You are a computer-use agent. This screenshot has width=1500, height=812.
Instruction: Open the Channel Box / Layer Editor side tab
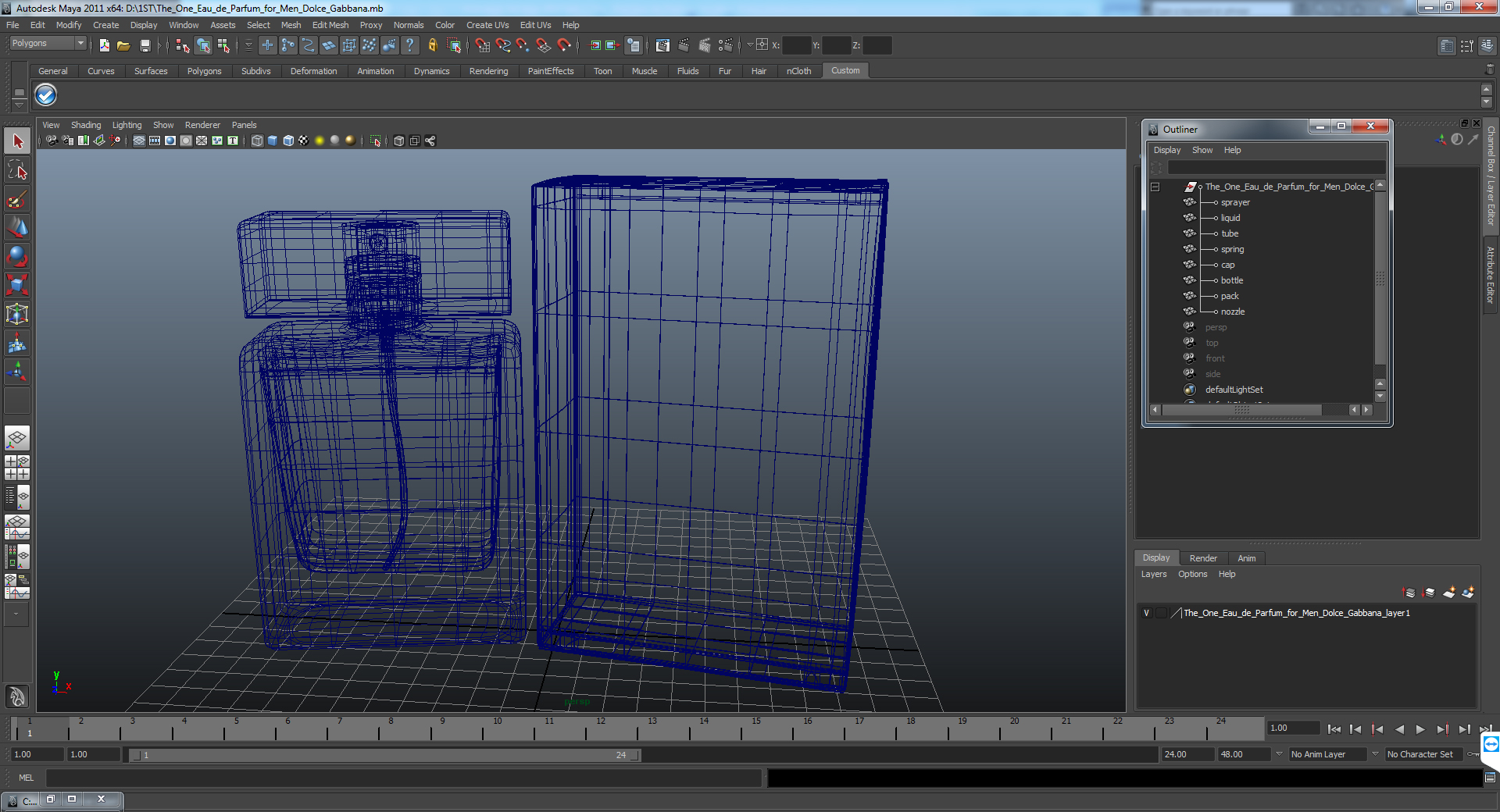(x=1491, y=176)
